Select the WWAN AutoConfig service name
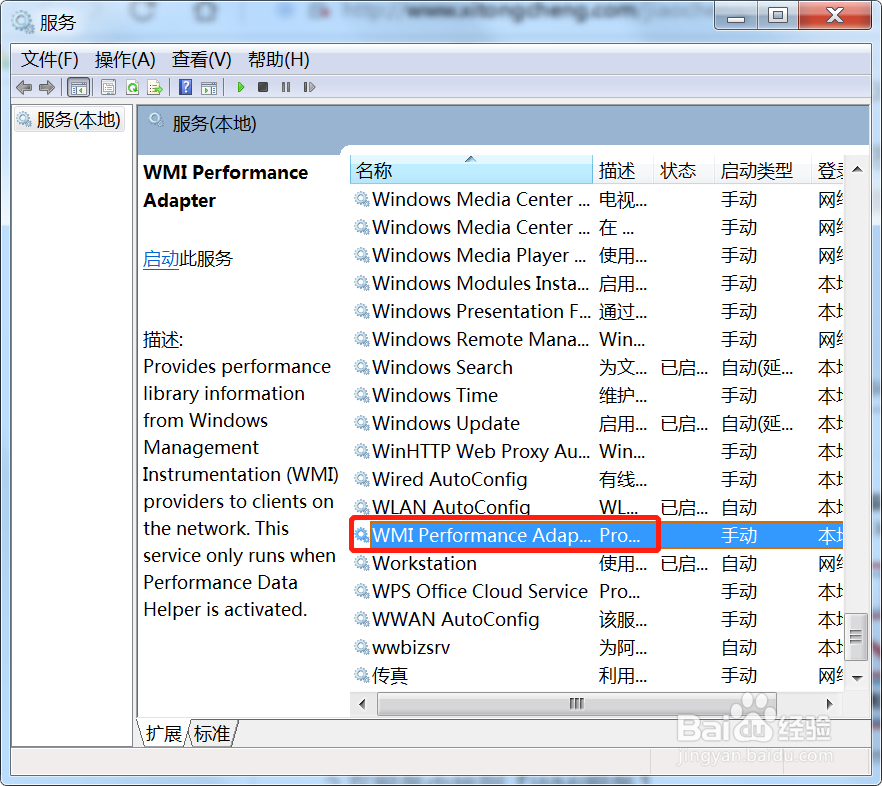 pyautogui.click(x=456, y=619)
